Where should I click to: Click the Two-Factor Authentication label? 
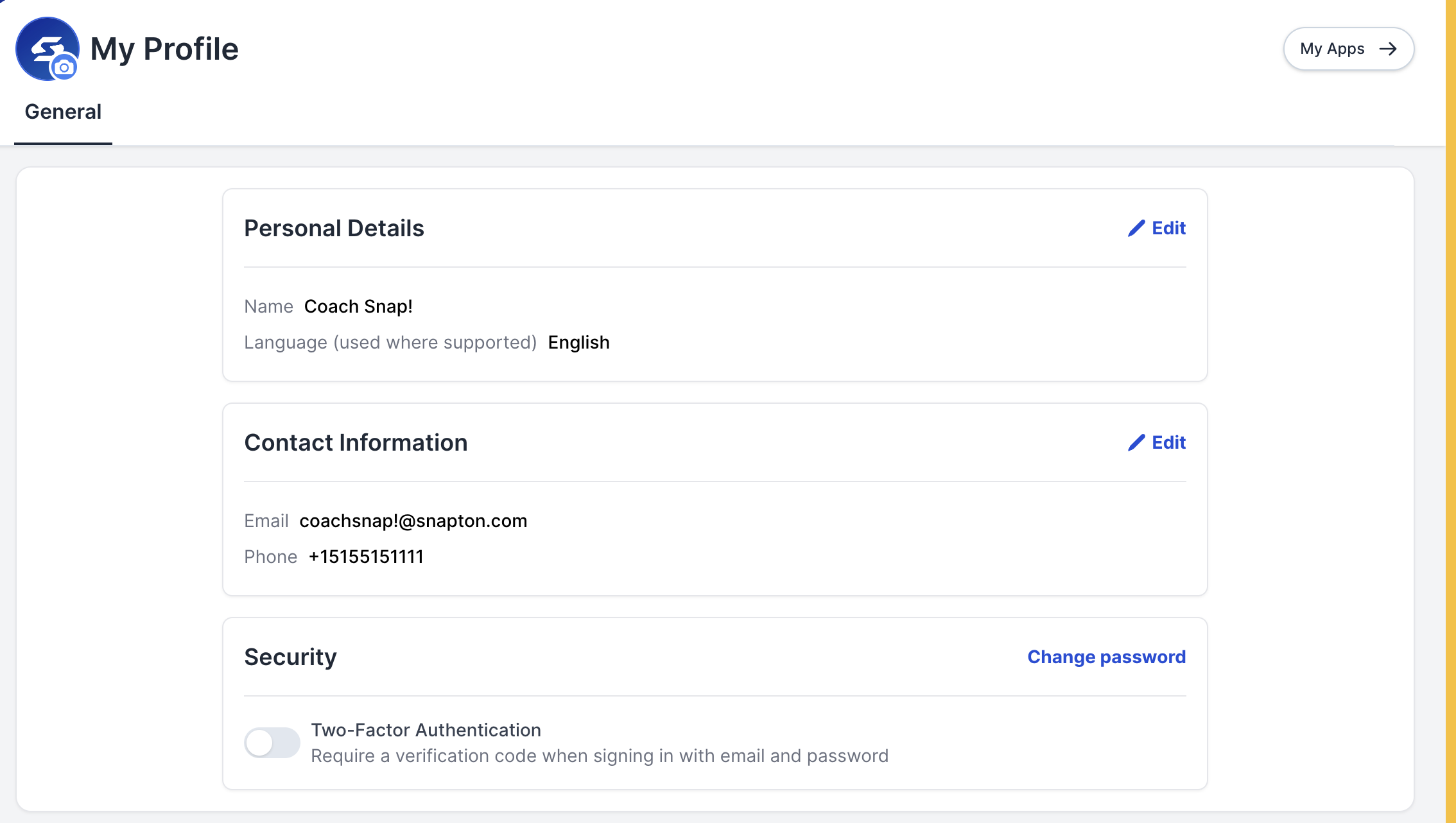pyautogui.click(x=426, y=730)
